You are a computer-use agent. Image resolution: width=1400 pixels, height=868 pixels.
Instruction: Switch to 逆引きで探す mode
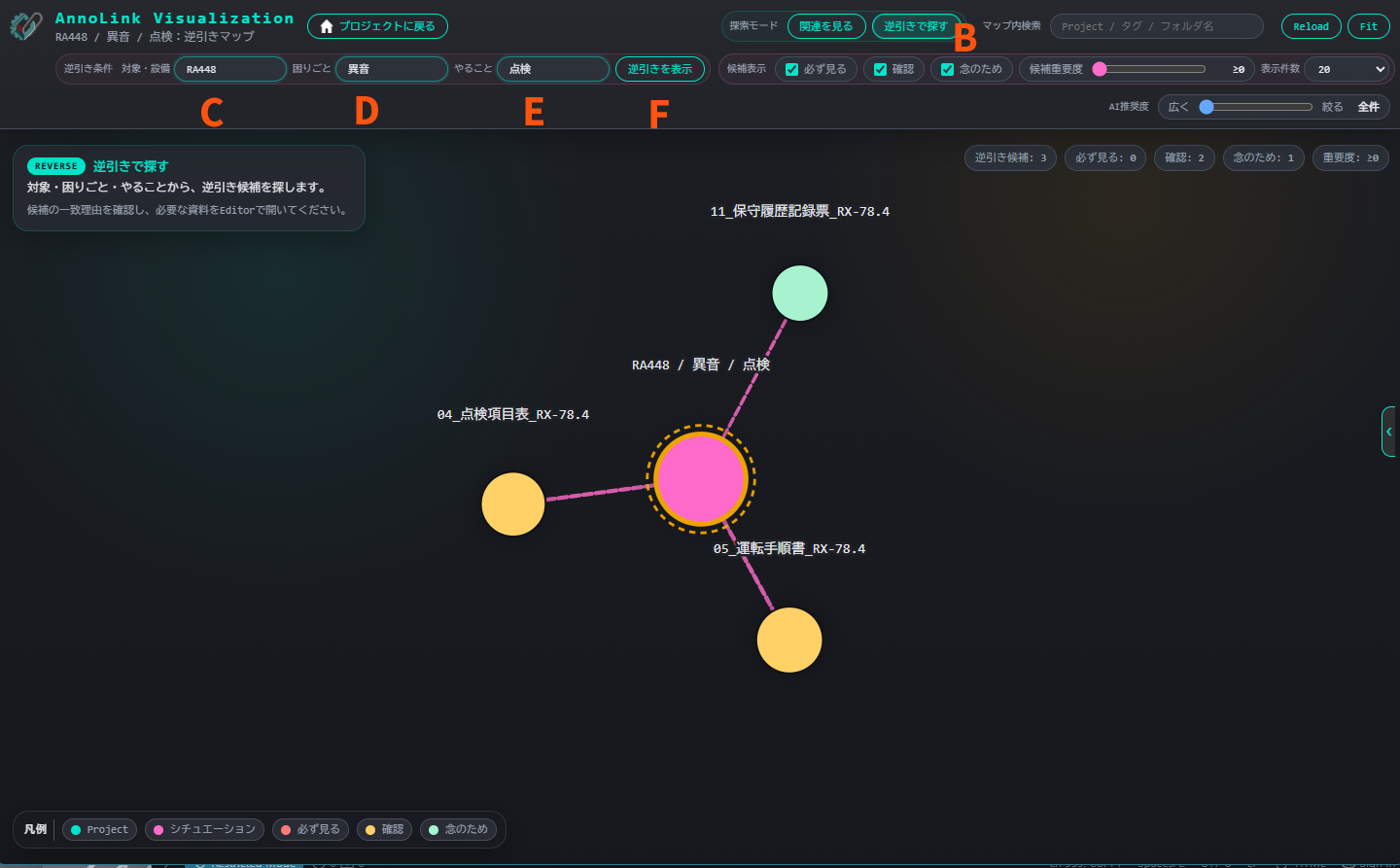coord(915,26)
